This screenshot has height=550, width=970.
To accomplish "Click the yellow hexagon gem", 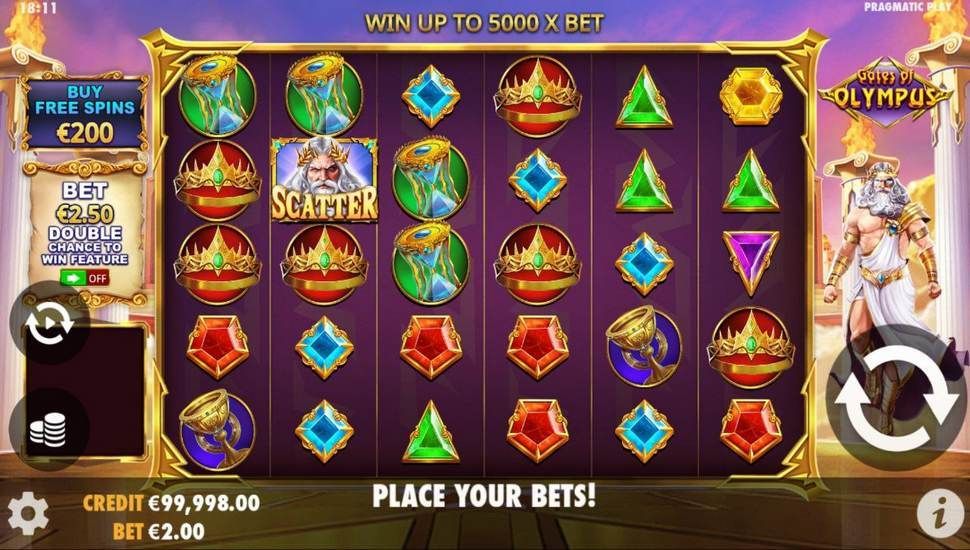I will tap(751, 96).
